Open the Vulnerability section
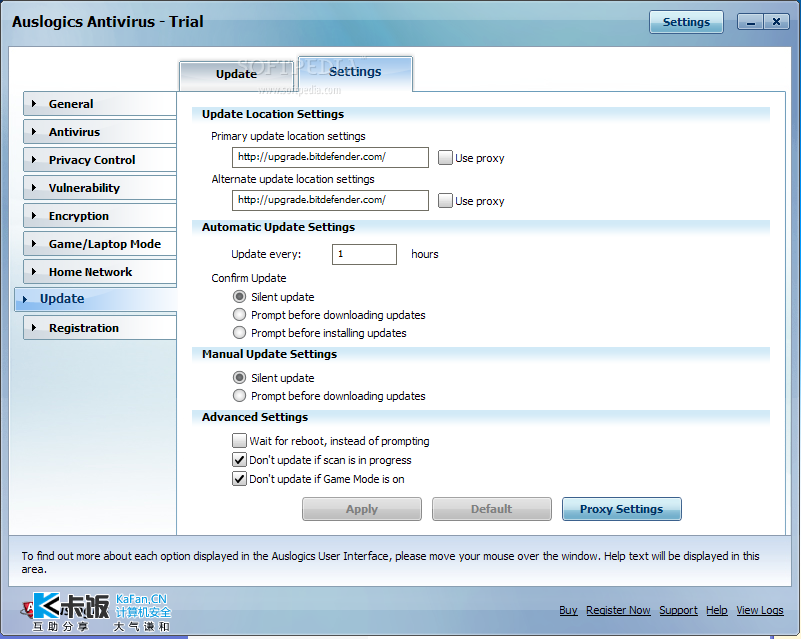The width and height of the screenshot is (801, 639). (100, 187)
